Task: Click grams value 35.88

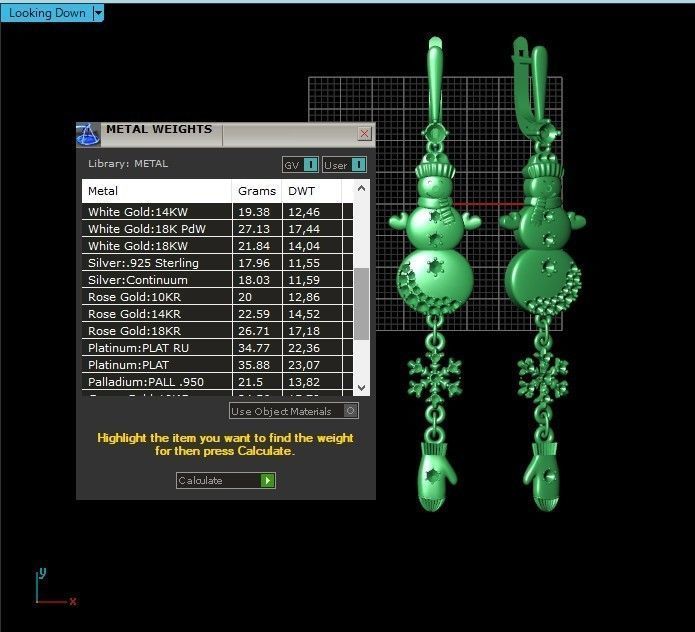Action: [254, 365]
